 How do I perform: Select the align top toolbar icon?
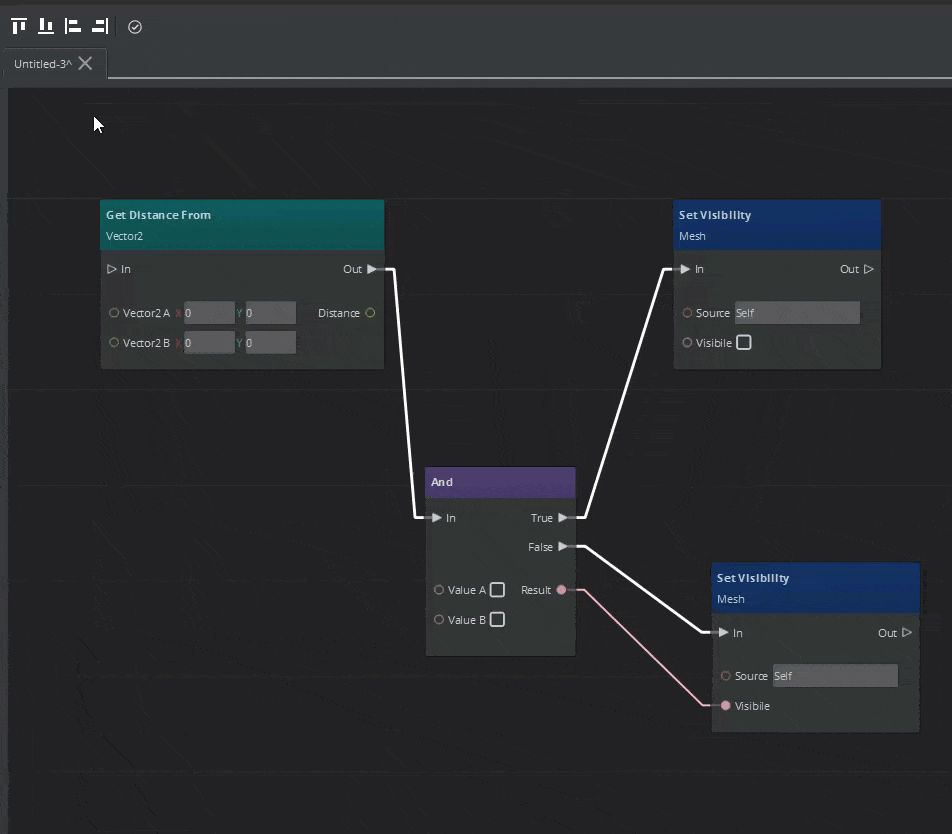pos(18,25)
